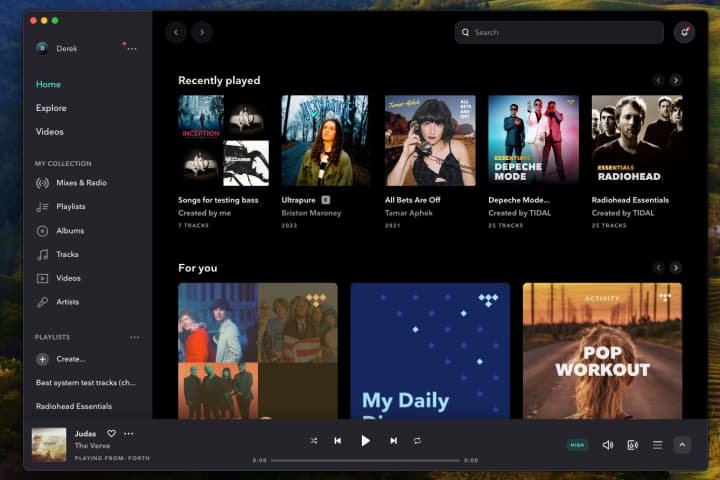Viewport: 720px width, 480px height.
Task: Open Artists in My Collection
Action: pyautogui.click(x=57, y=302)
